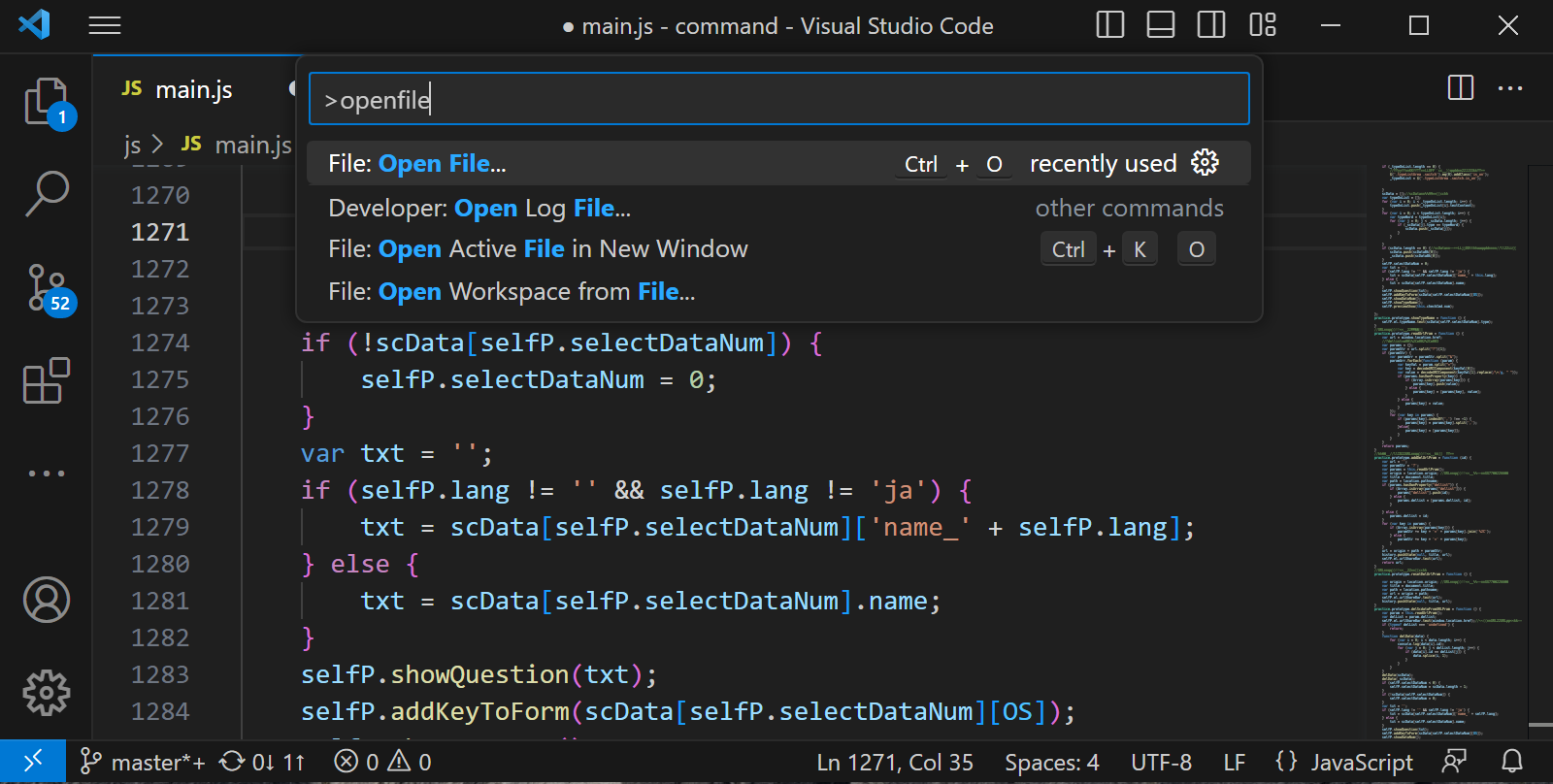
Task: Click the command palette input field
Action: pyautogui.click(x=778, y=99)
